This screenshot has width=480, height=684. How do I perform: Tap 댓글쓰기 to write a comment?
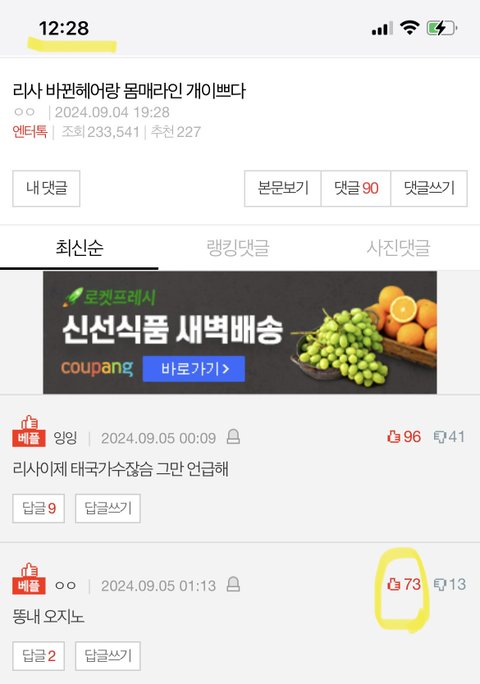429,188
